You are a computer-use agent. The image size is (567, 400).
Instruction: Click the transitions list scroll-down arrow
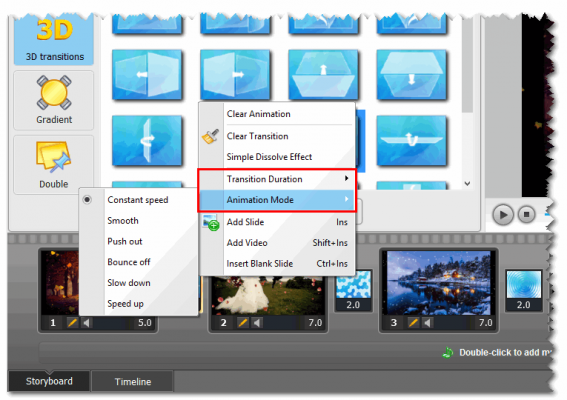[467, 184]
